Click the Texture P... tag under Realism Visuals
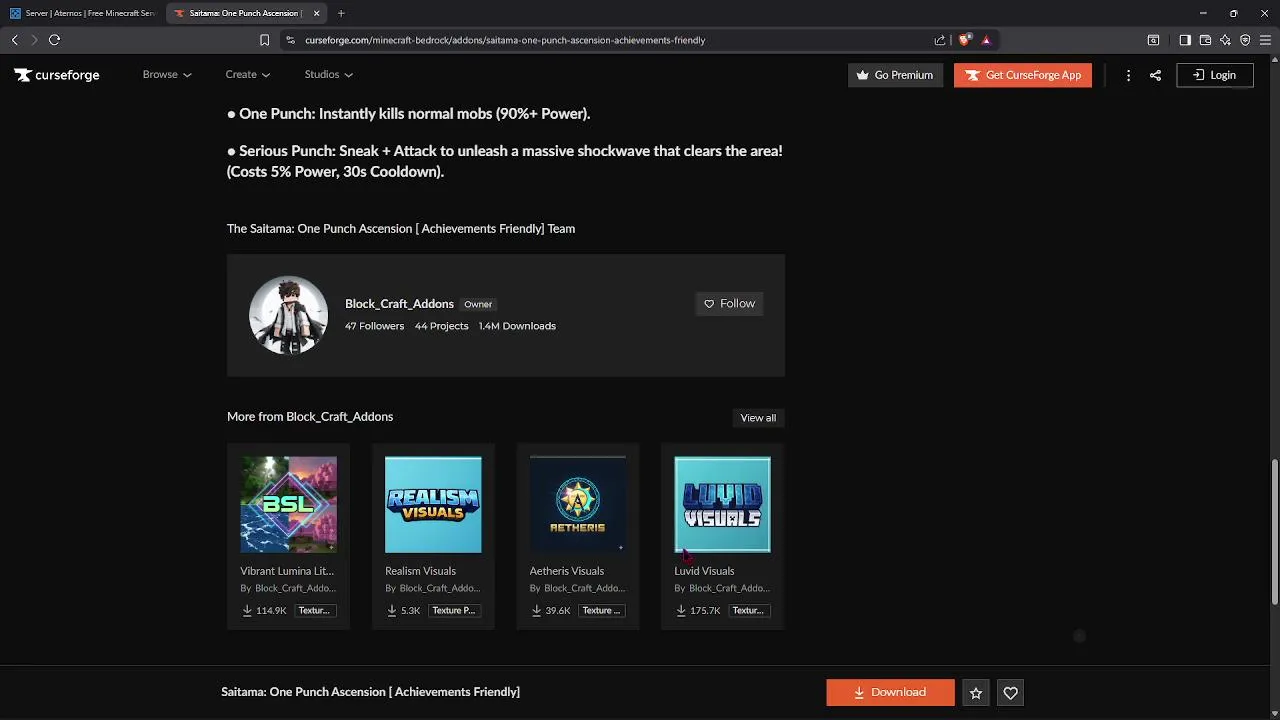Screen dimensions: 1280x720 [x=453, y=610]
